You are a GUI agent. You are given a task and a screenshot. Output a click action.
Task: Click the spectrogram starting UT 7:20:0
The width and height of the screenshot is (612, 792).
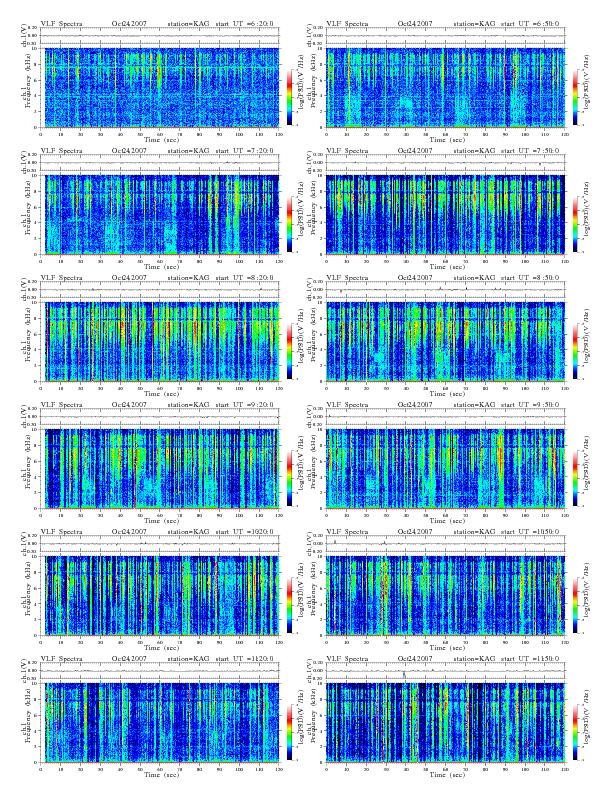[160, 214]
